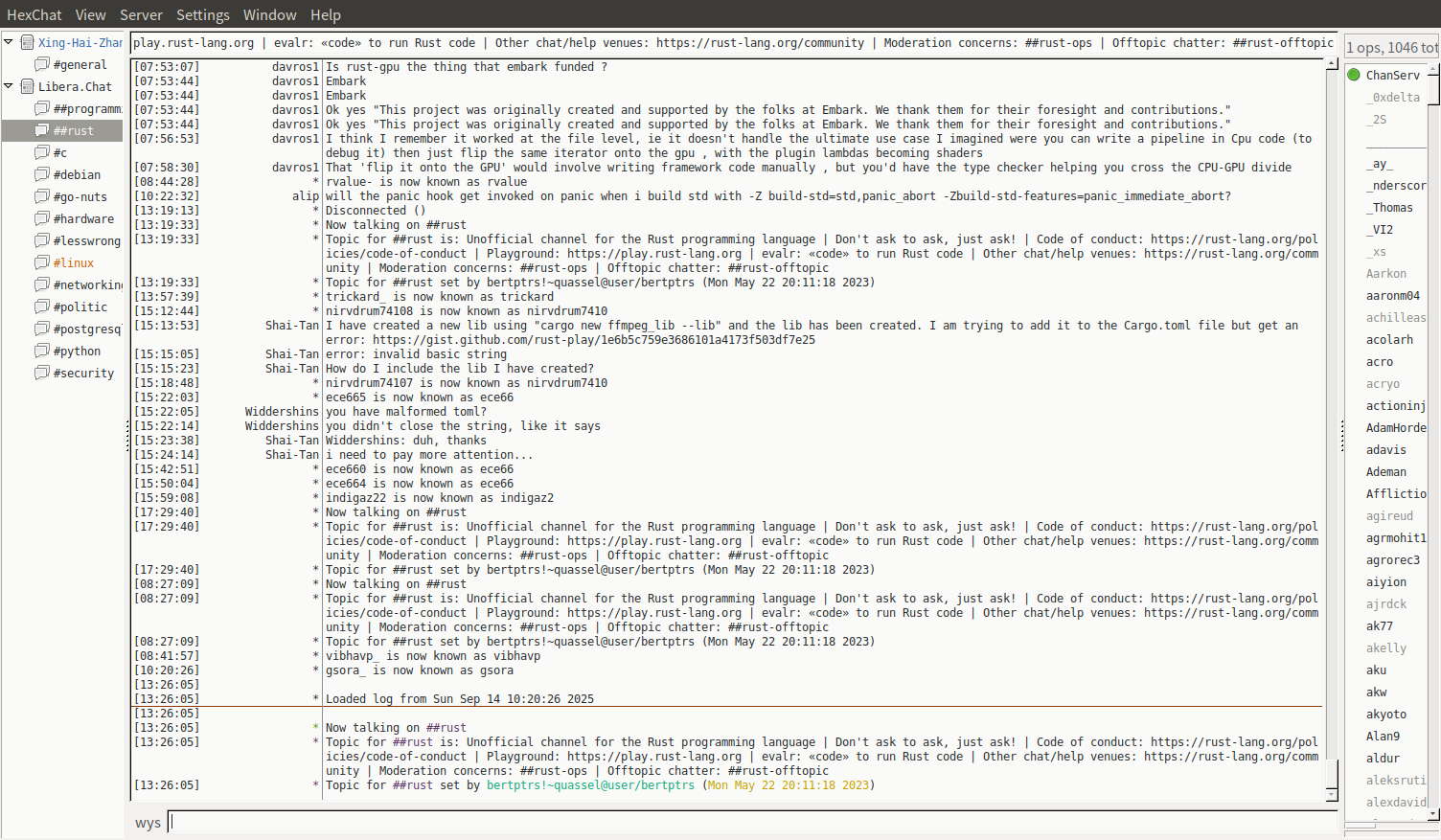Select ChanServ in the user list
The height and width of the screenshot is (840, 1441).
1392,75
